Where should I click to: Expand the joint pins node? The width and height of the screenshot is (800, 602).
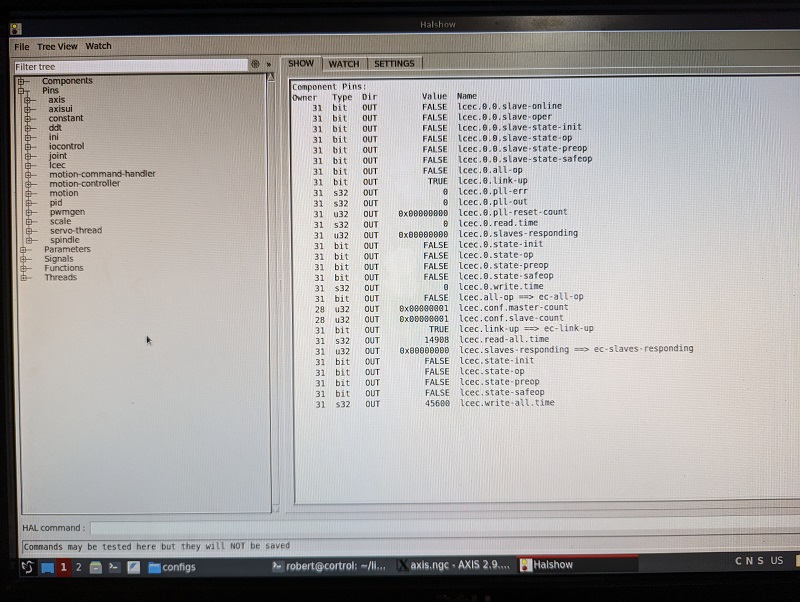click(x=28, y=156)
